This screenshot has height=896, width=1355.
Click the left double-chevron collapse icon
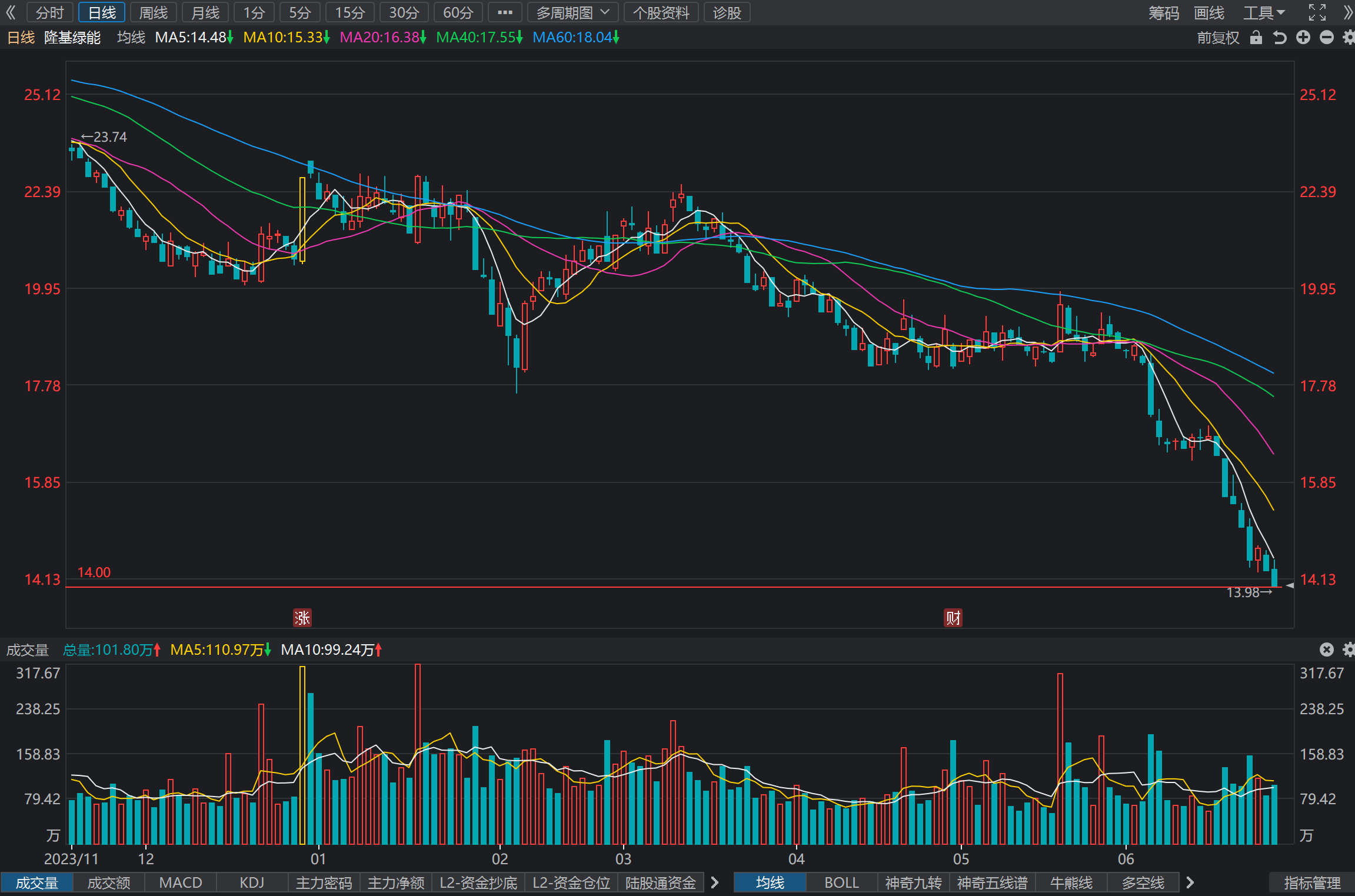click(11, 12)
